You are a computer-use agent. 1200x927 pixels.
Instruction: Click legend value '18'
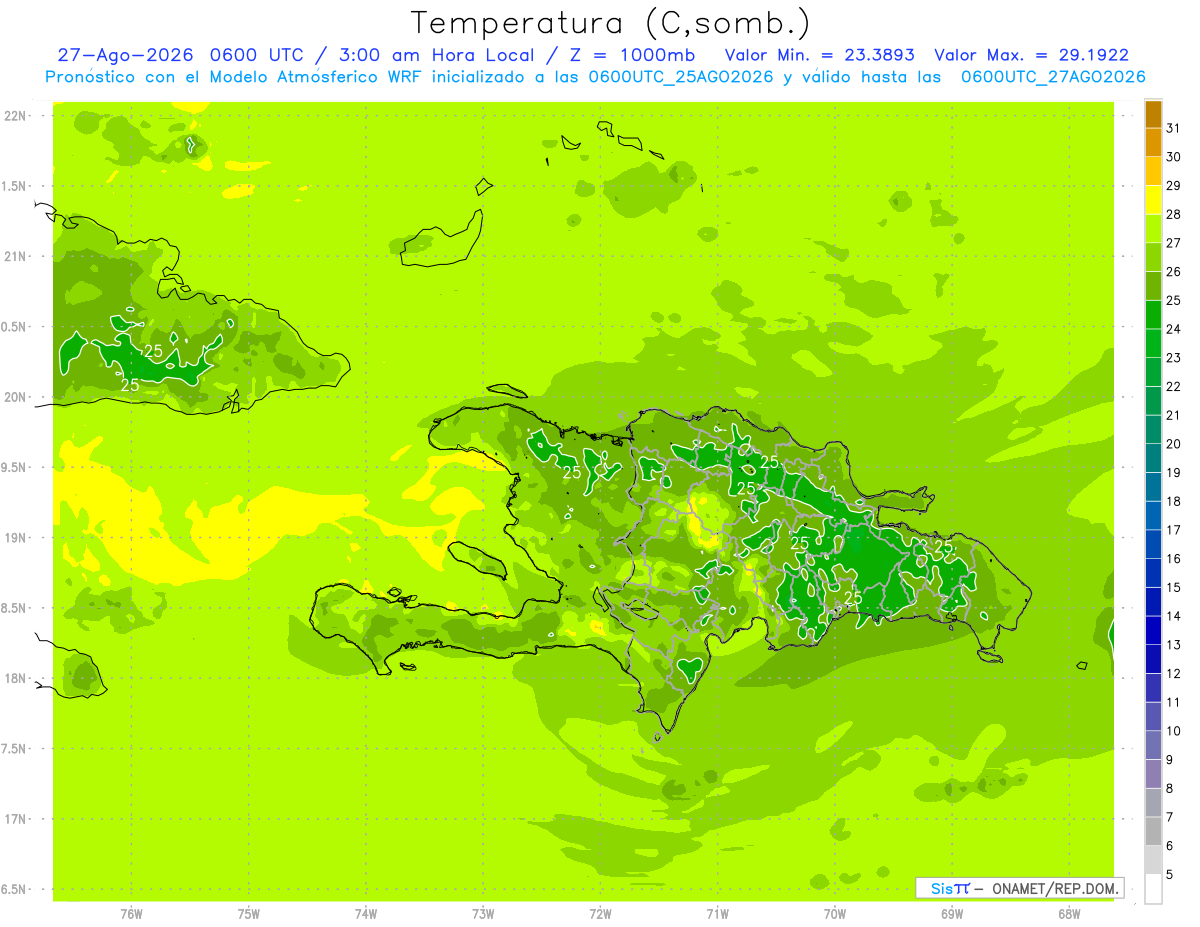coord(1174,501)
